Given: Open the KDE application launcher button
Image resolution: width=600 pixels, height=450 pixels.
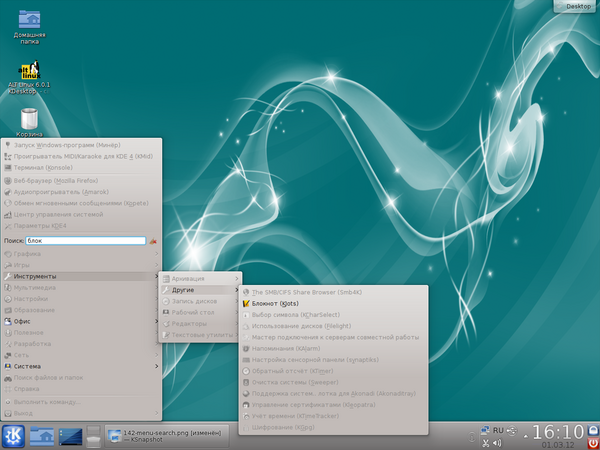Looking at the screenshot, I should (14, 435).
